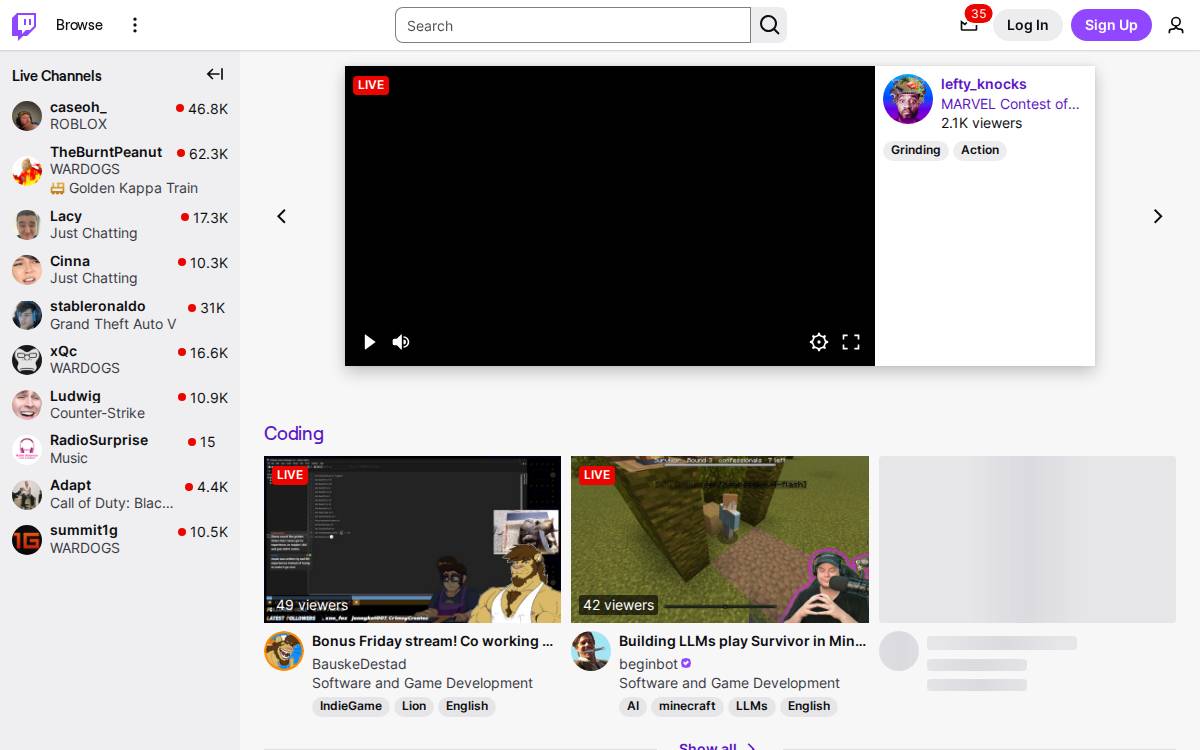
Task: Open the Browse menu
Action: click(79, 25)
